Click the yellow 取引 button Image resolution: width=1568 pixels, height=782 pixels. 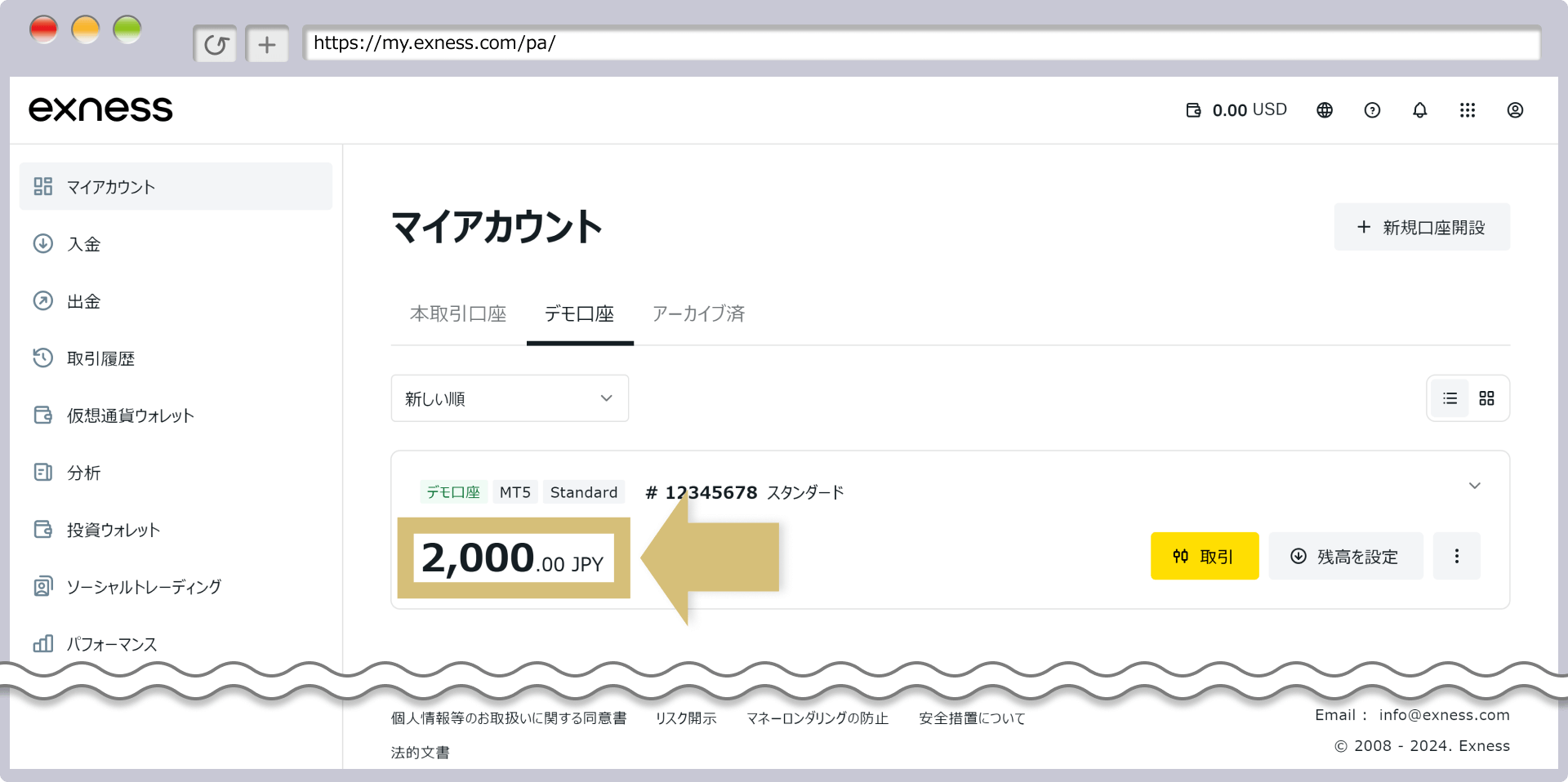[1205, 556]
